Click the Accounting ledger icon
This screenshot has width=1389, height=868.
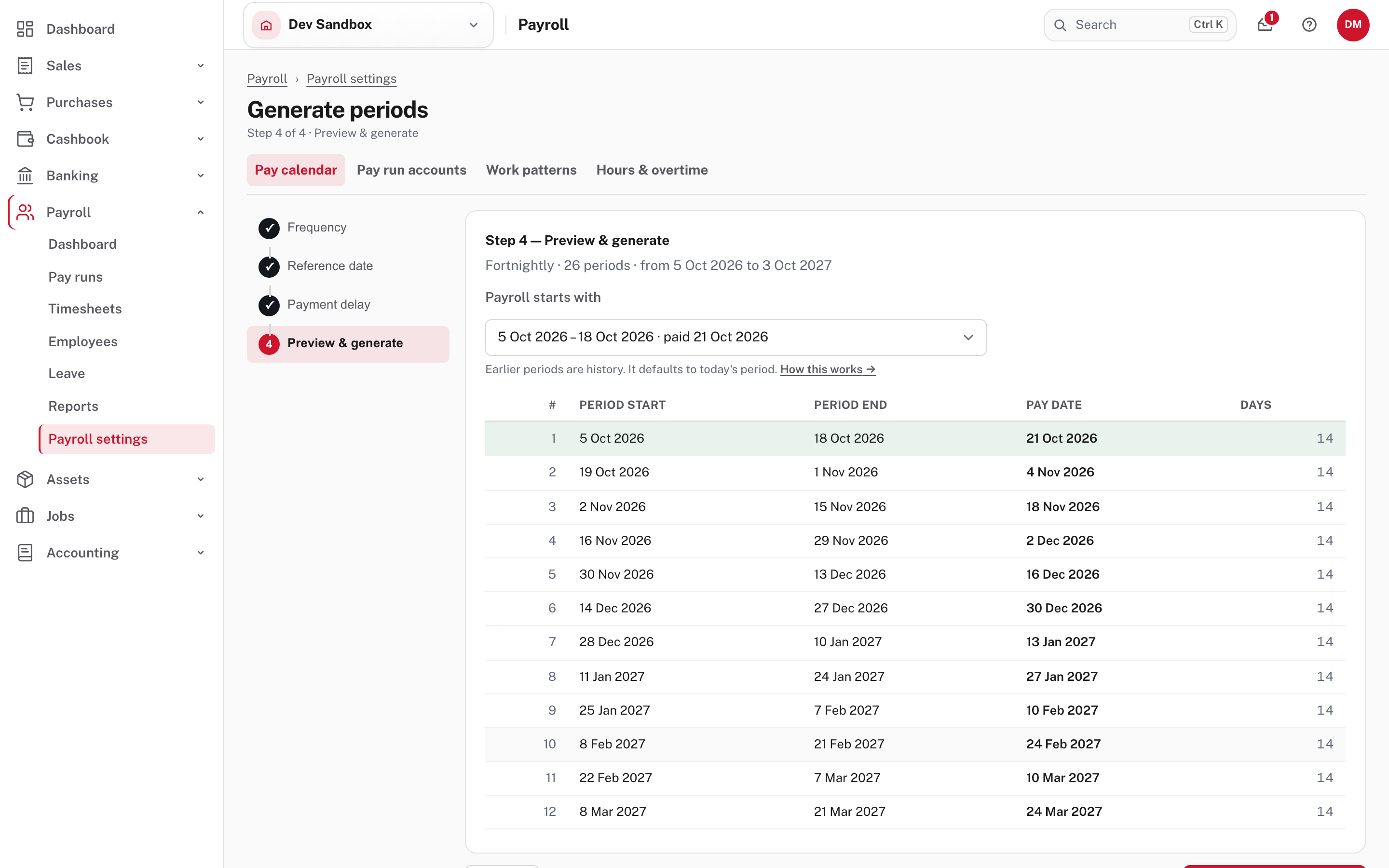[25, 553]
